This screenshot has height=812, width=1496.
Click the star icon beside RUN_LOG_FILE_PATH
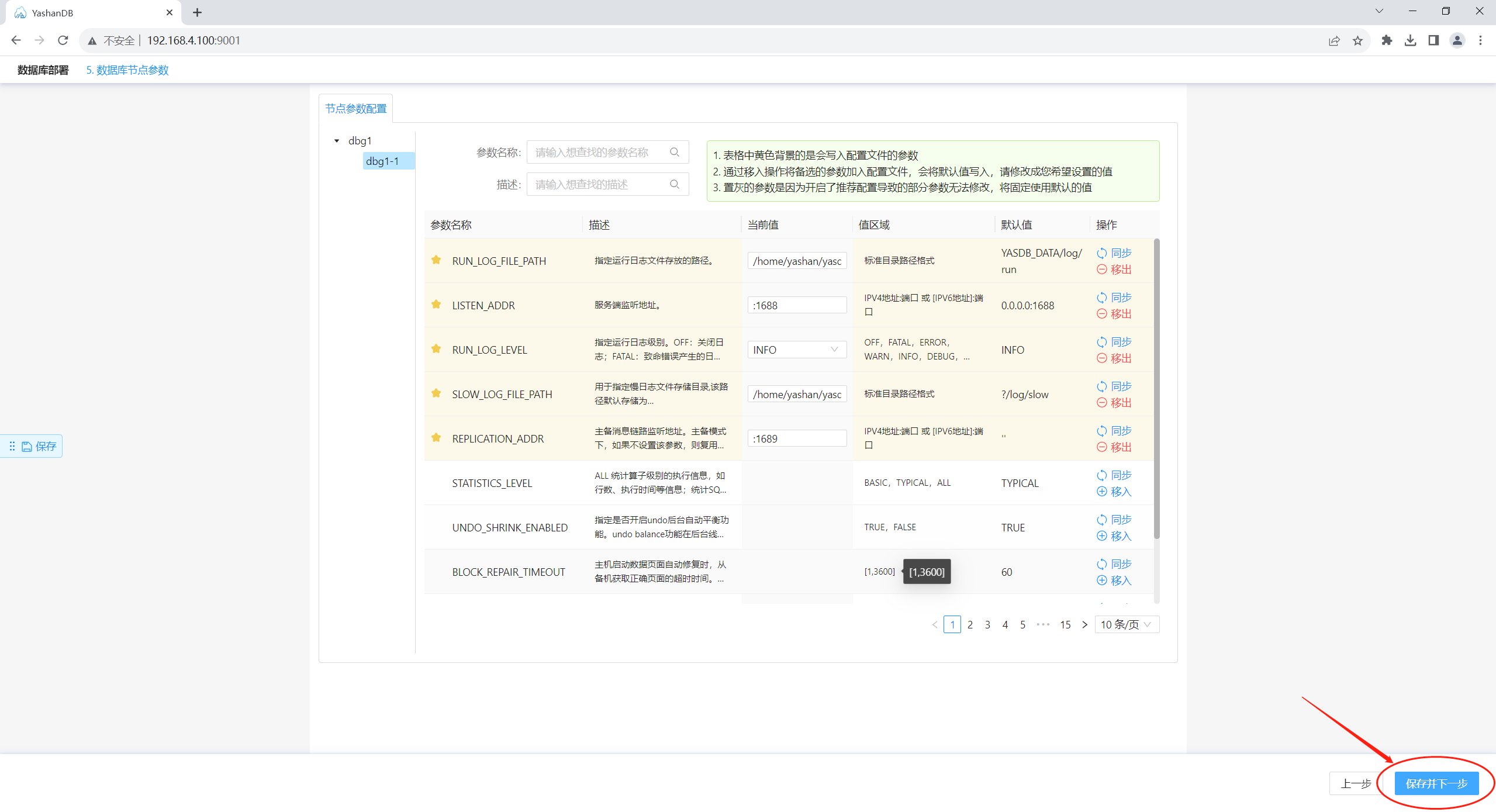(436, 260)
